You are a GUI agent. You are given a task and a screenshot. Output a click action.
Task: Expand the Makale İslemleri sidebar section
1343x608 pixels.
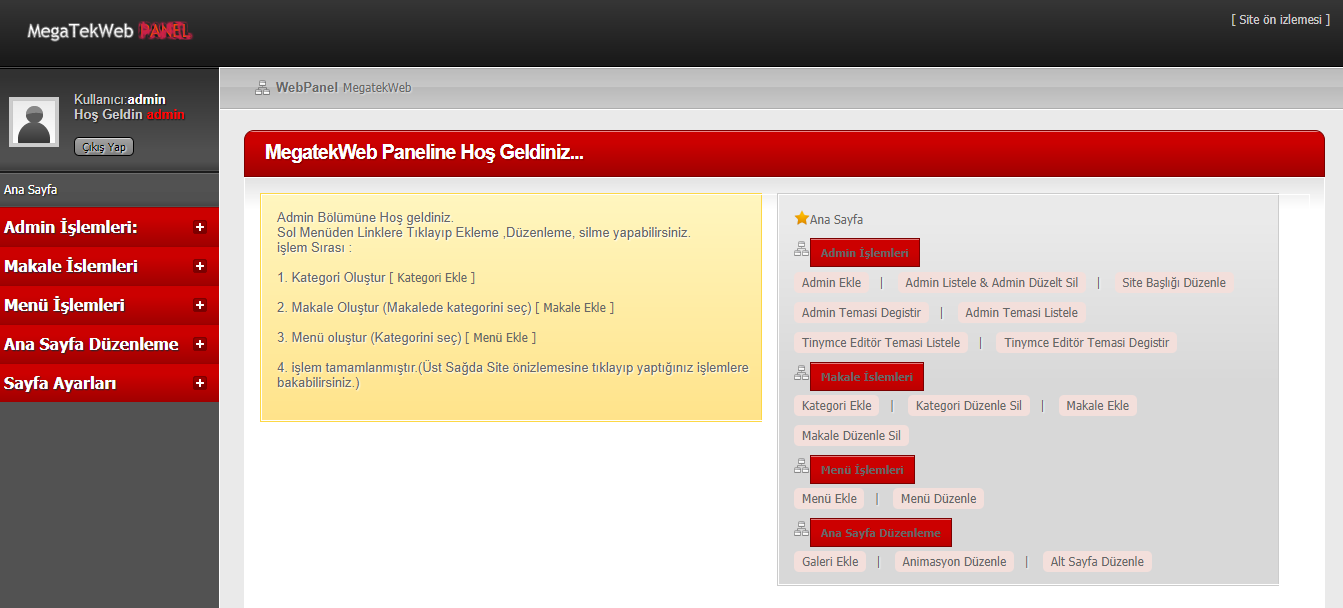(200, 266)
